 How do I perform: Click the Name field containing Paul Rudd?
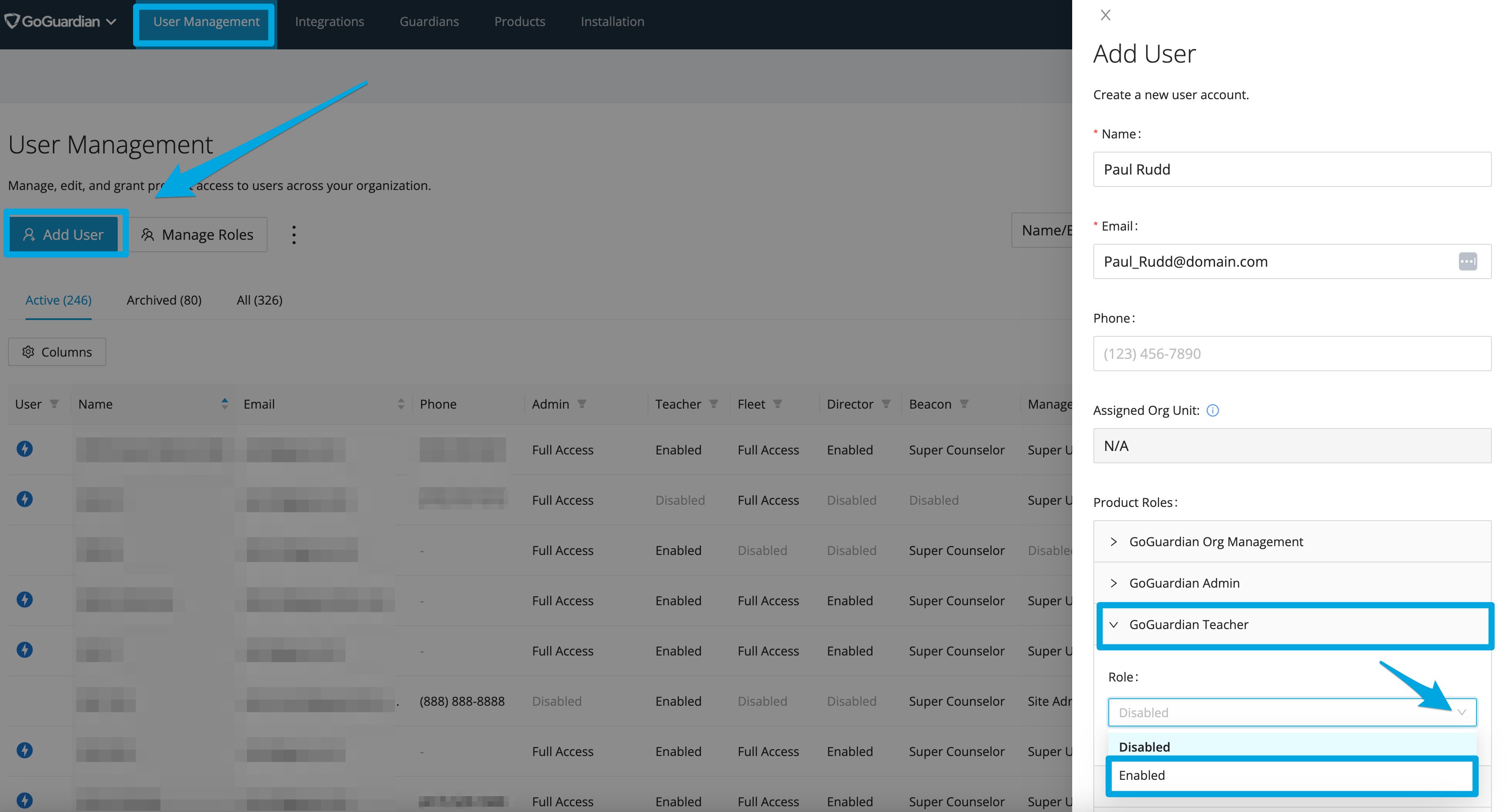coord(1292,170)
